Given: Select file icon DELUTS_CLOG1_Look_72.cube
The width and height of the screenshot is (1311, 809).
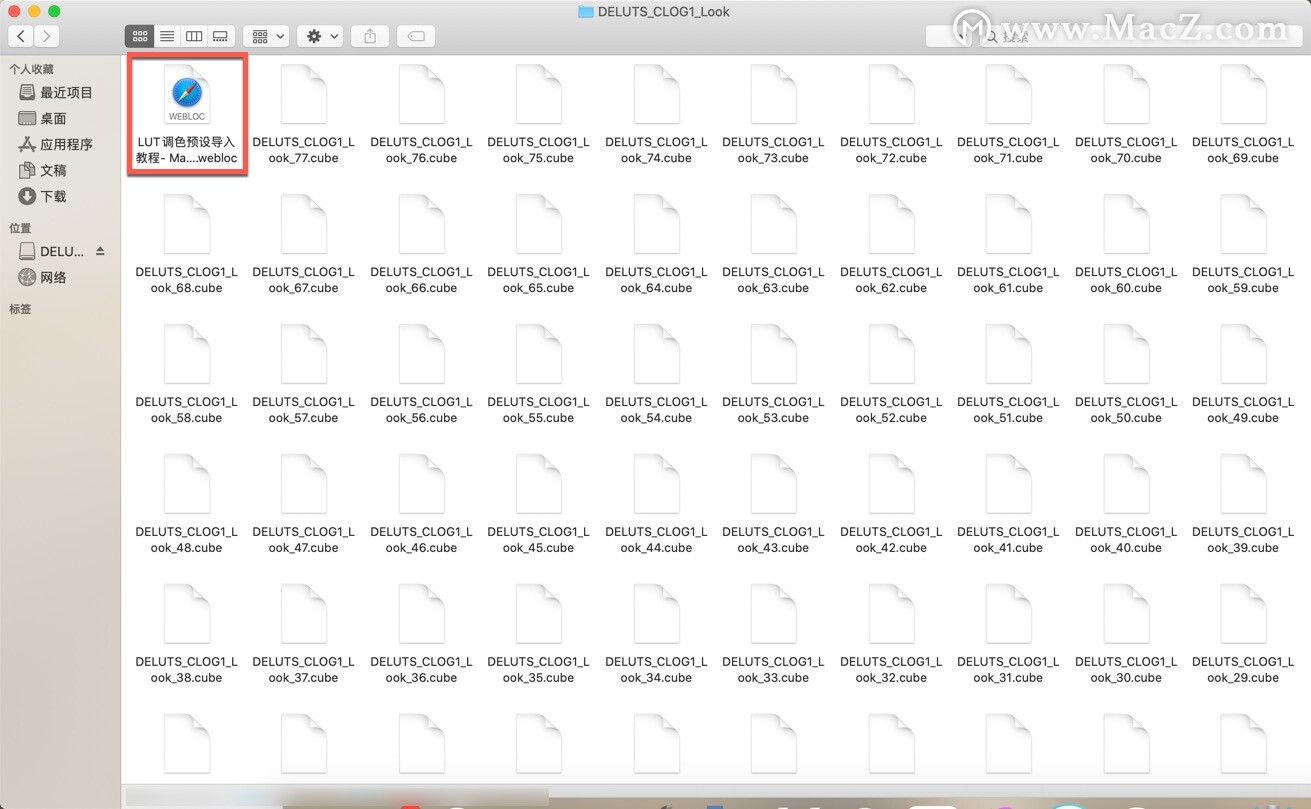Looking at the screenshot, I should [892, 96].
